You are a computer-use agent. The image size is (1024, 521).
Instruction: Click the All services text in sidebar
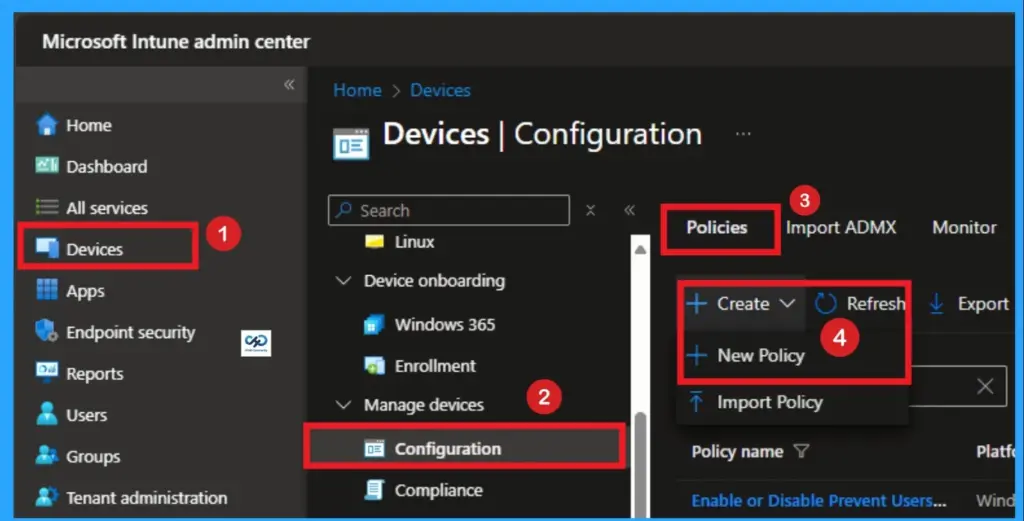coord(107,208)
